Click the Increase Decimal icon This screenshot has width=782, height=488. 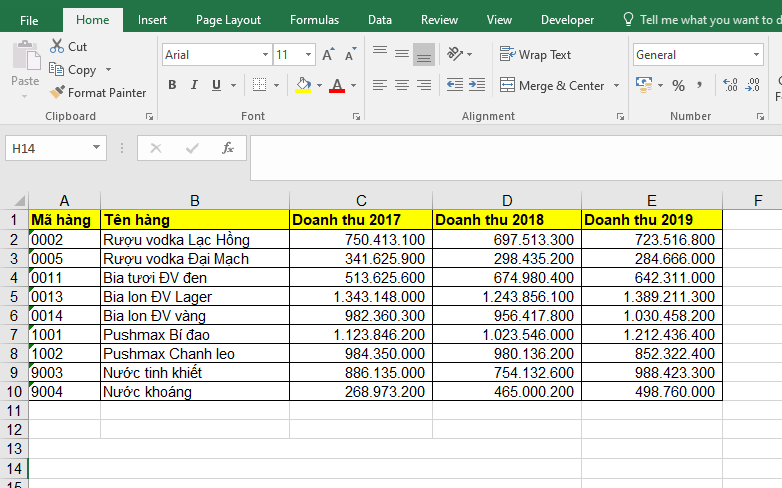(x=729, y=85)
